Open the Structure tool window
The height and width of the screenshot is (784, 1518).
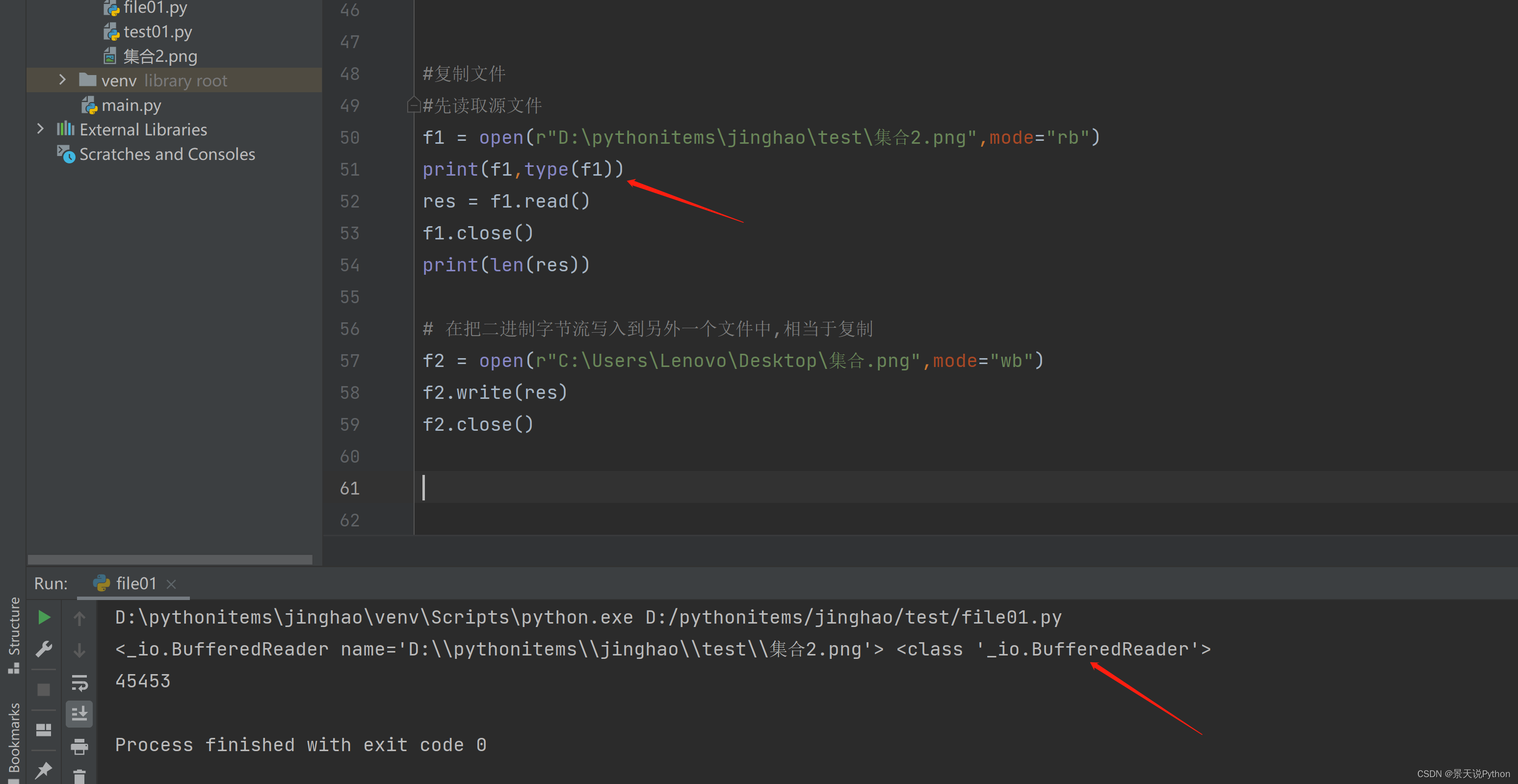[14, 634]
